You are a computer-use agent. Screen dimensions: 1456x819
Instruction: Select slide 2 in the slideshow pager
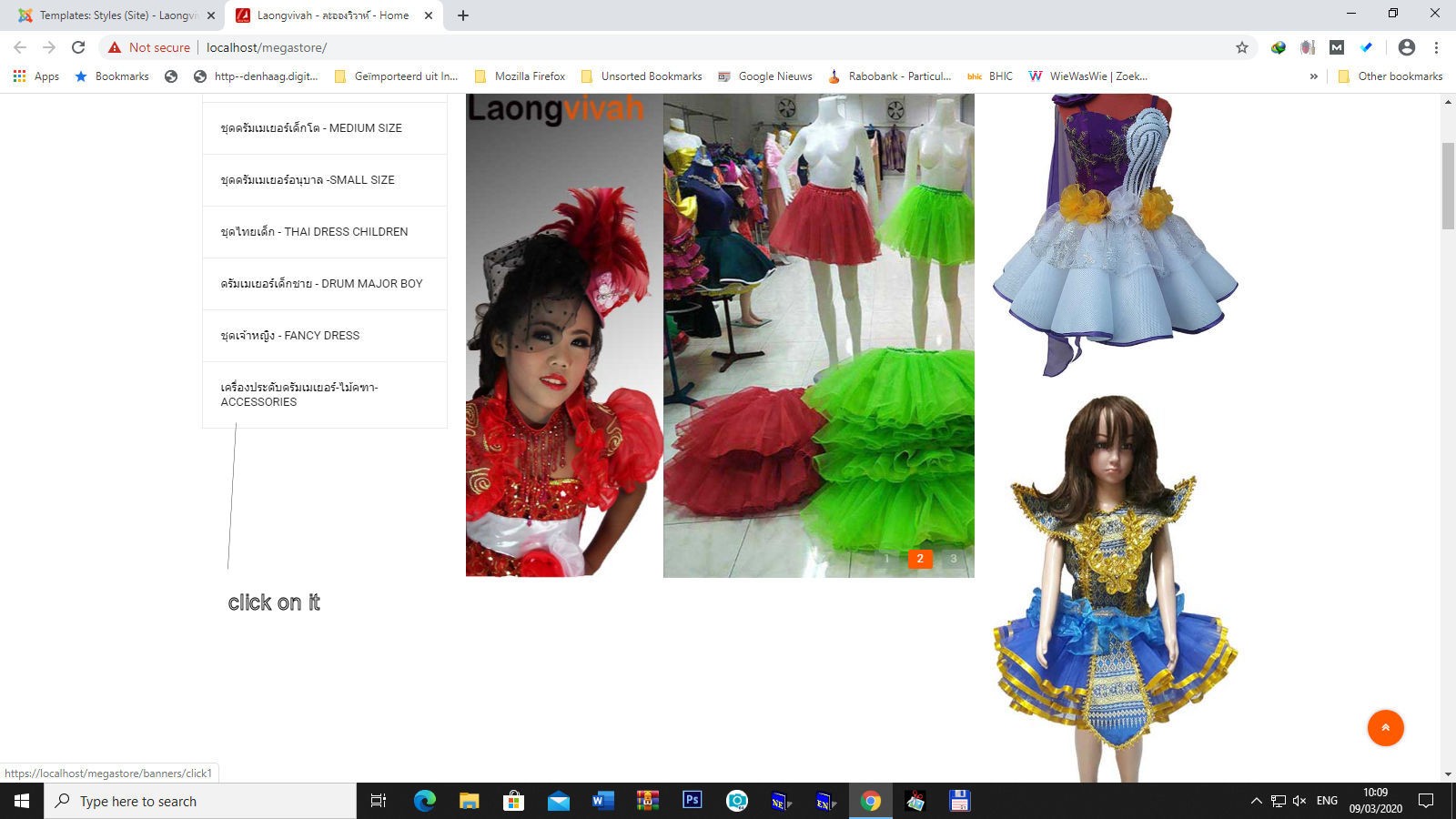click(920, 559)
